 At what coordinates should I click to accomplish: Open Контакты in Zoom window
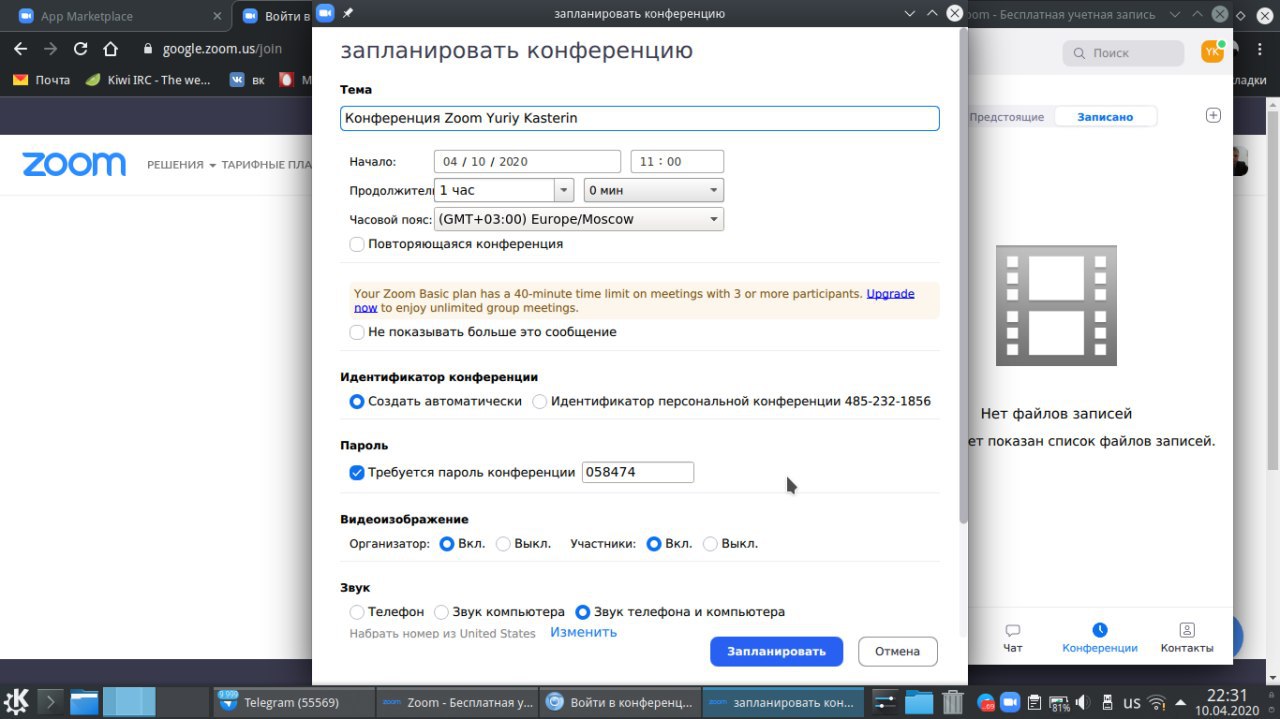(1187, 638)
